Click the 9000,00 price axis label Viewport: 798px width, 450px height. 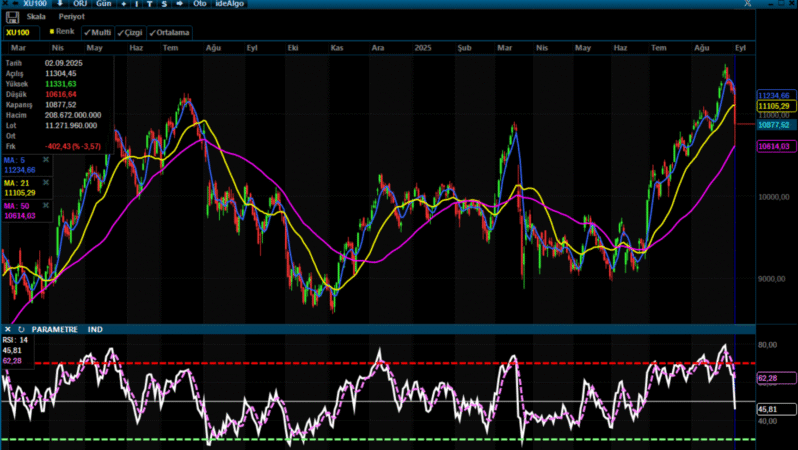pyautogui.click(x=772, y=279)
